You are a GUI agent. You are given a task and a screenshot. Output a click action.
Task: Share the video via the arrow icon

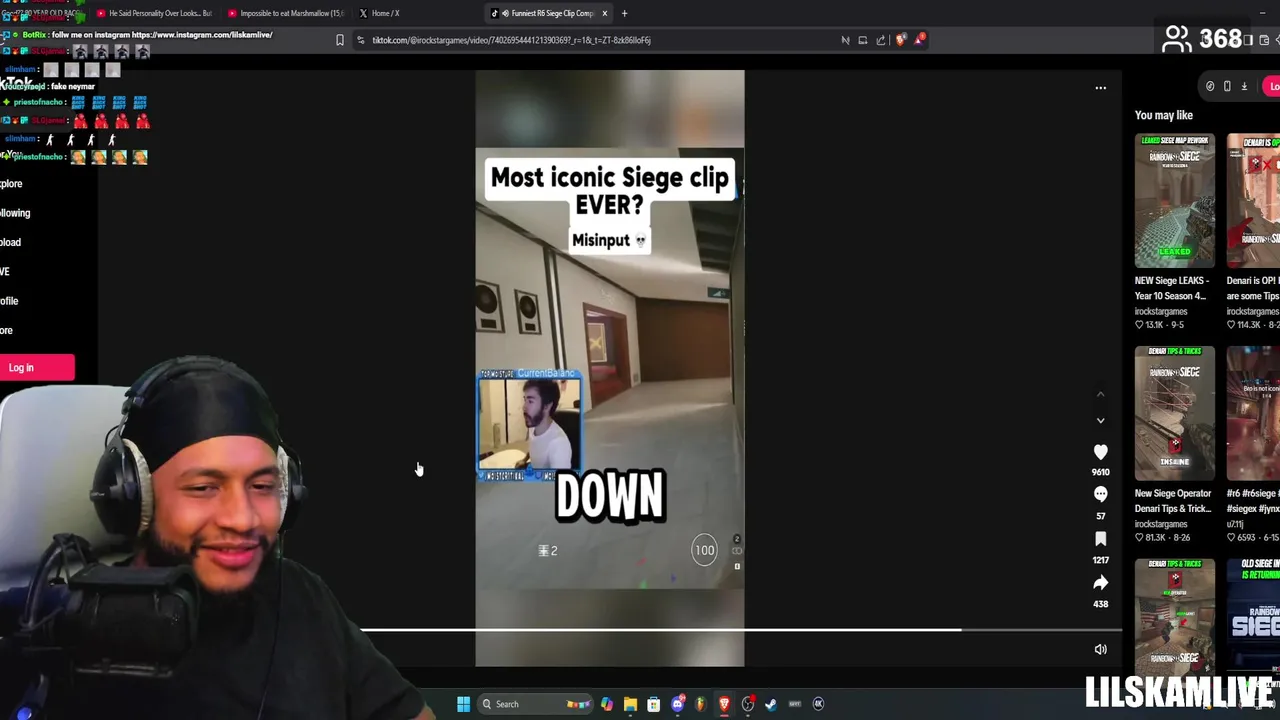coord(1100,583)
